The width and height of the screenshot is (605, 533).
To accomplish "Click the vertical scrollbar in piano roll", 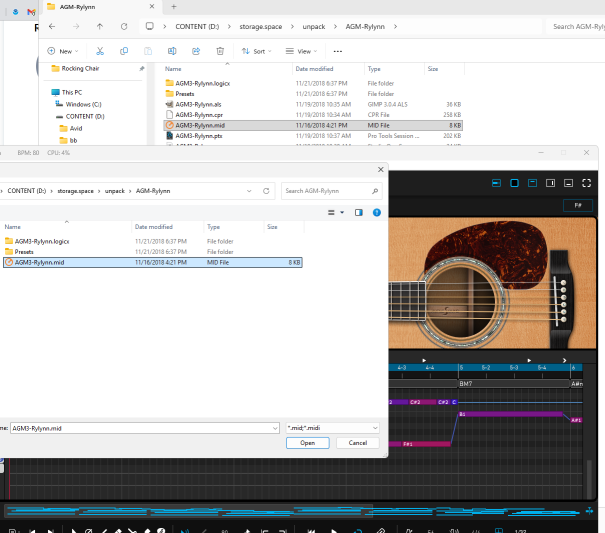I will point(589,479).
